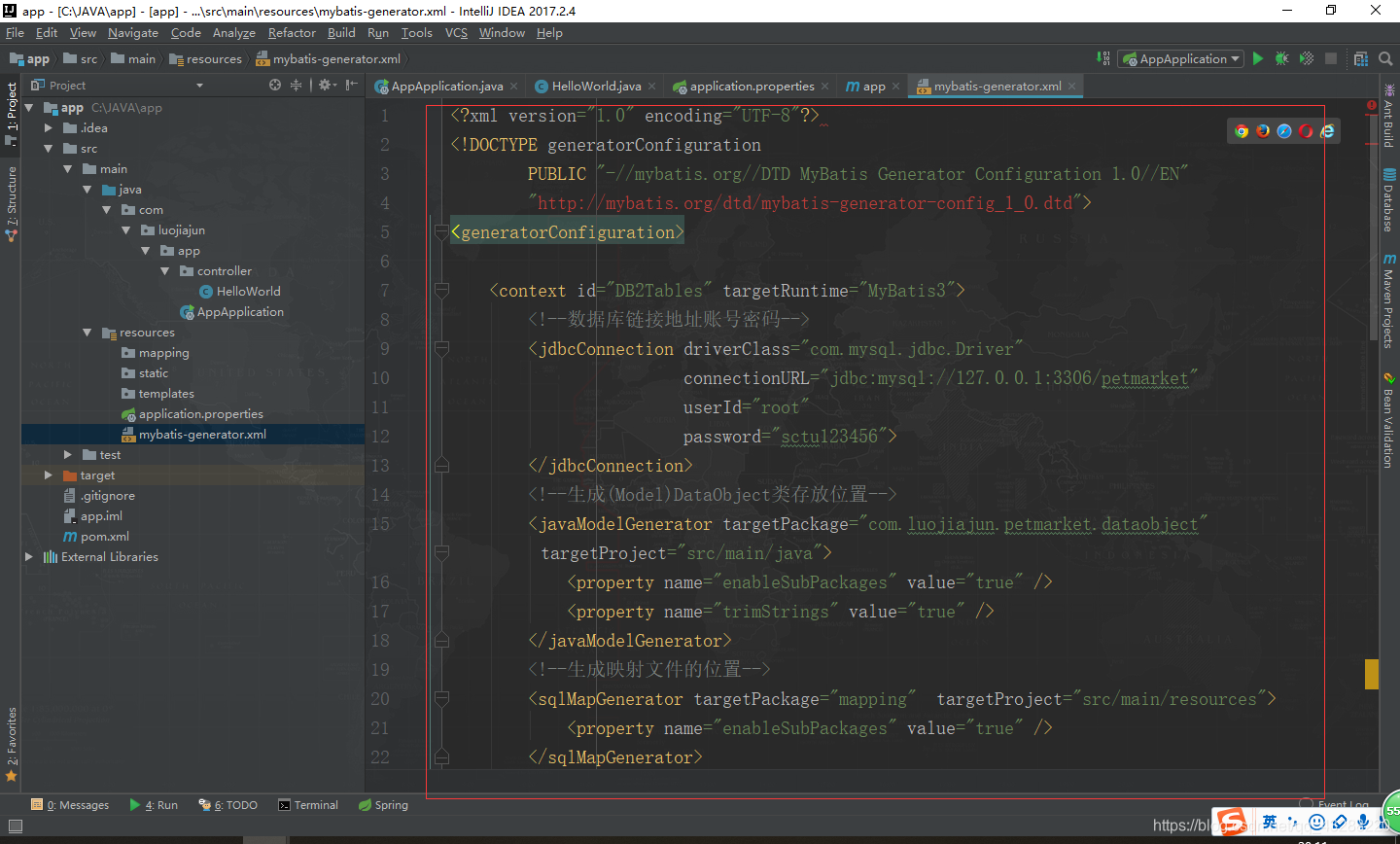Open the Ant Build side panel
Viewport: 1400px width, 844px height.
pyautogui.click(x=1389, y=116)
